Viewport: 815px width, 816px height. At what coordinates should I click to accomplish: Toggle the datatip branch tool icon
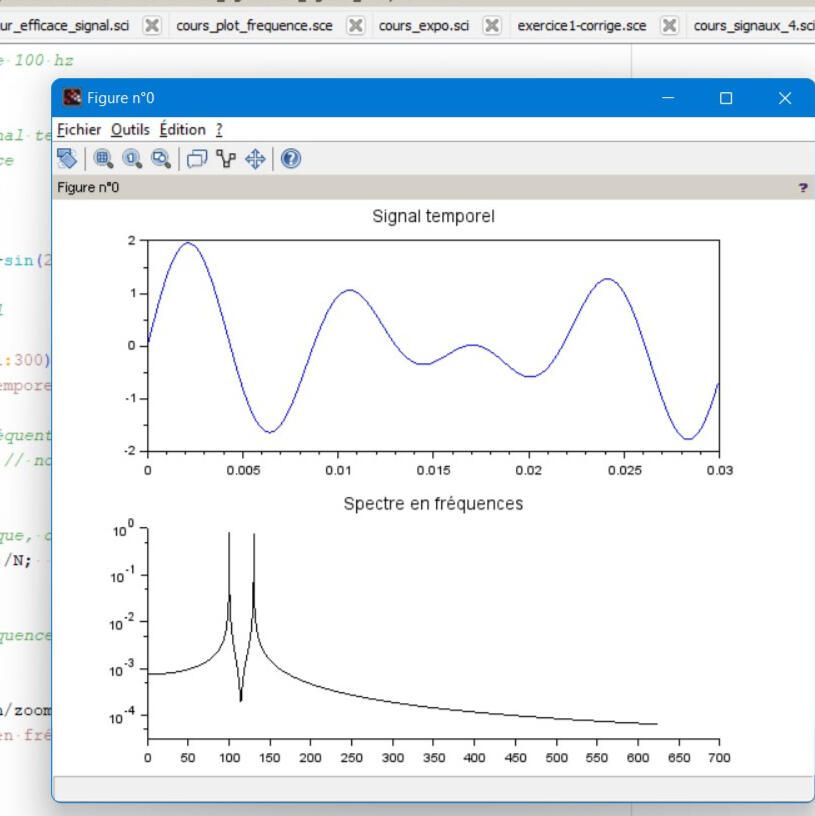click(226, 159)
